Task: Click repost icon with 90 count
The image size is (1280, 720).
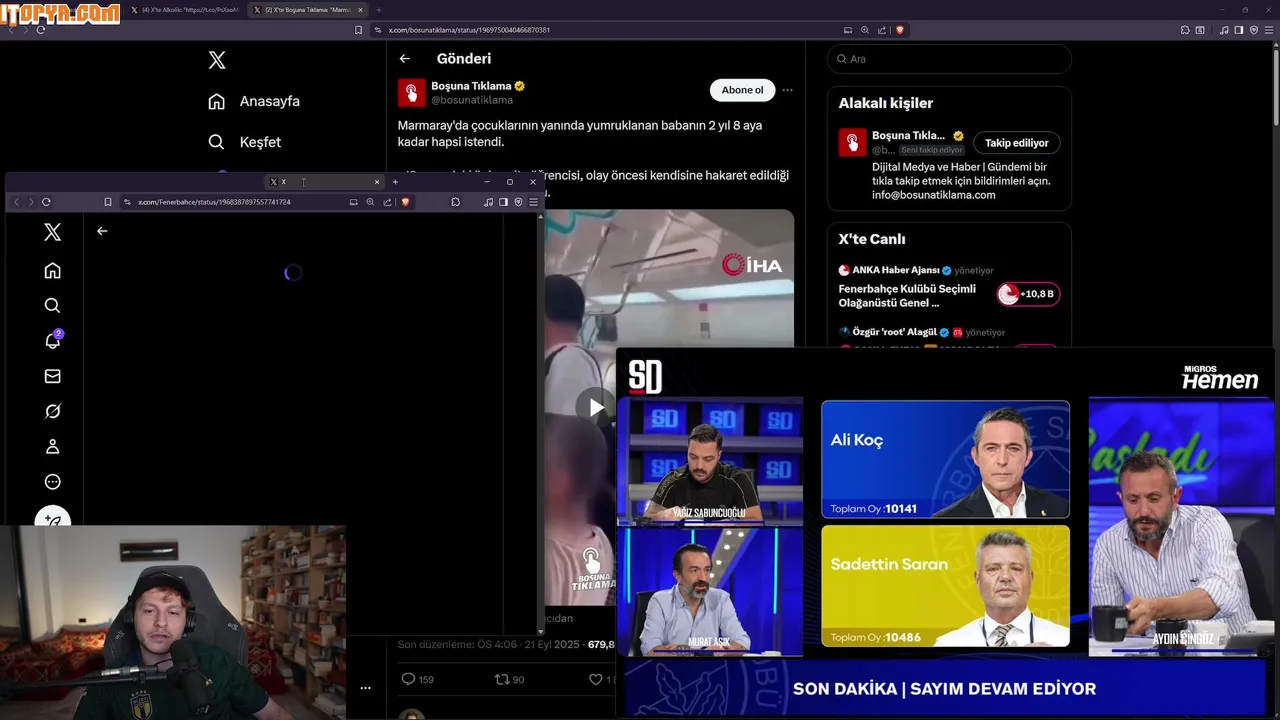Action: (x=510, y=680)
